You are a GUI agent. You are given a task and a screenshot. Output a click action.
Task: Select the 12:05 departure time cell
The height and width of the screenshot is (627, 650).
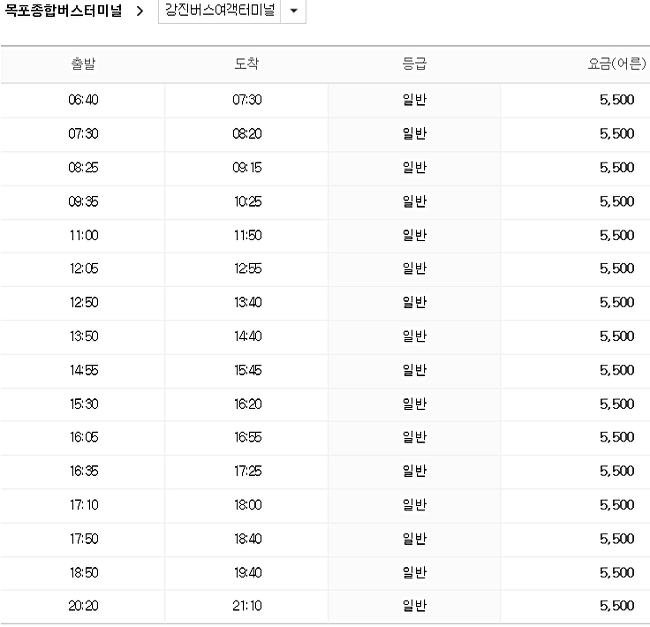point(84,269)
